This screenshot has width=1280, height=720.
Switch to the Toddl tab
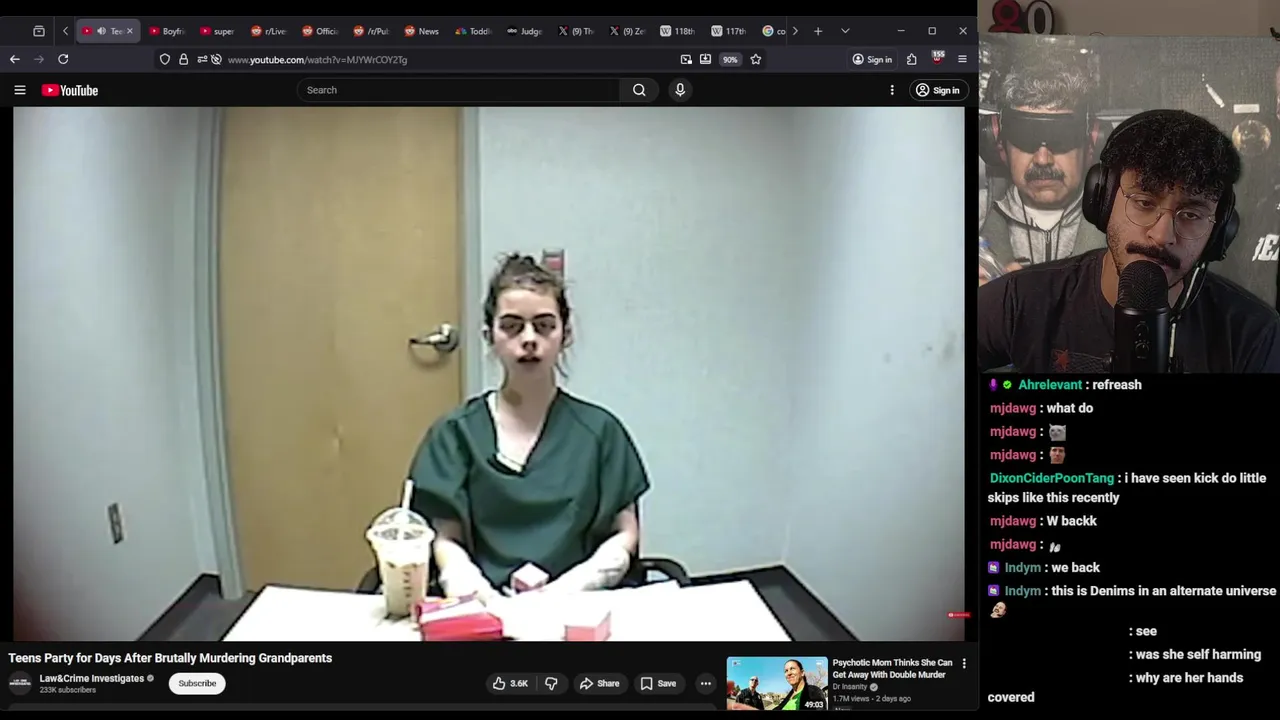[472, 31]
